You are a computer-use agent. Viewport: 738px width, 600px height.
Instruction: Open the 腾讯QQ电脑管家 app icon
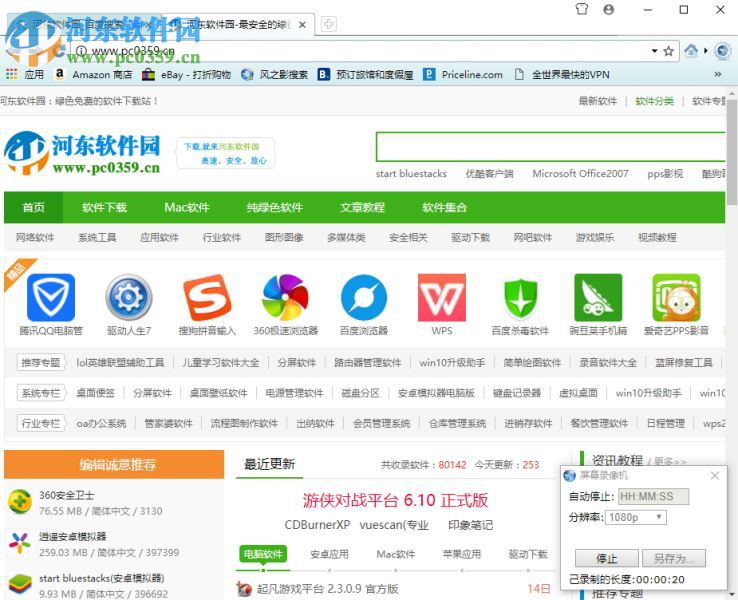click(51, 297)
